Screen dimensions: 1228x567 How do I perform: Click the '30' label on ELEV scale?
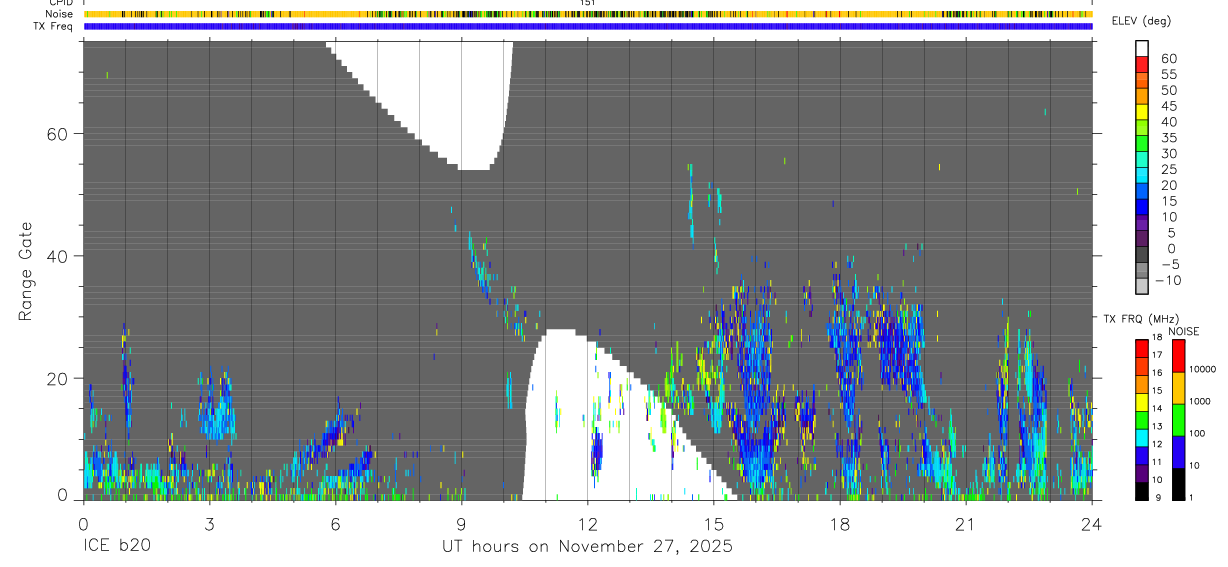pos(1169,154)
